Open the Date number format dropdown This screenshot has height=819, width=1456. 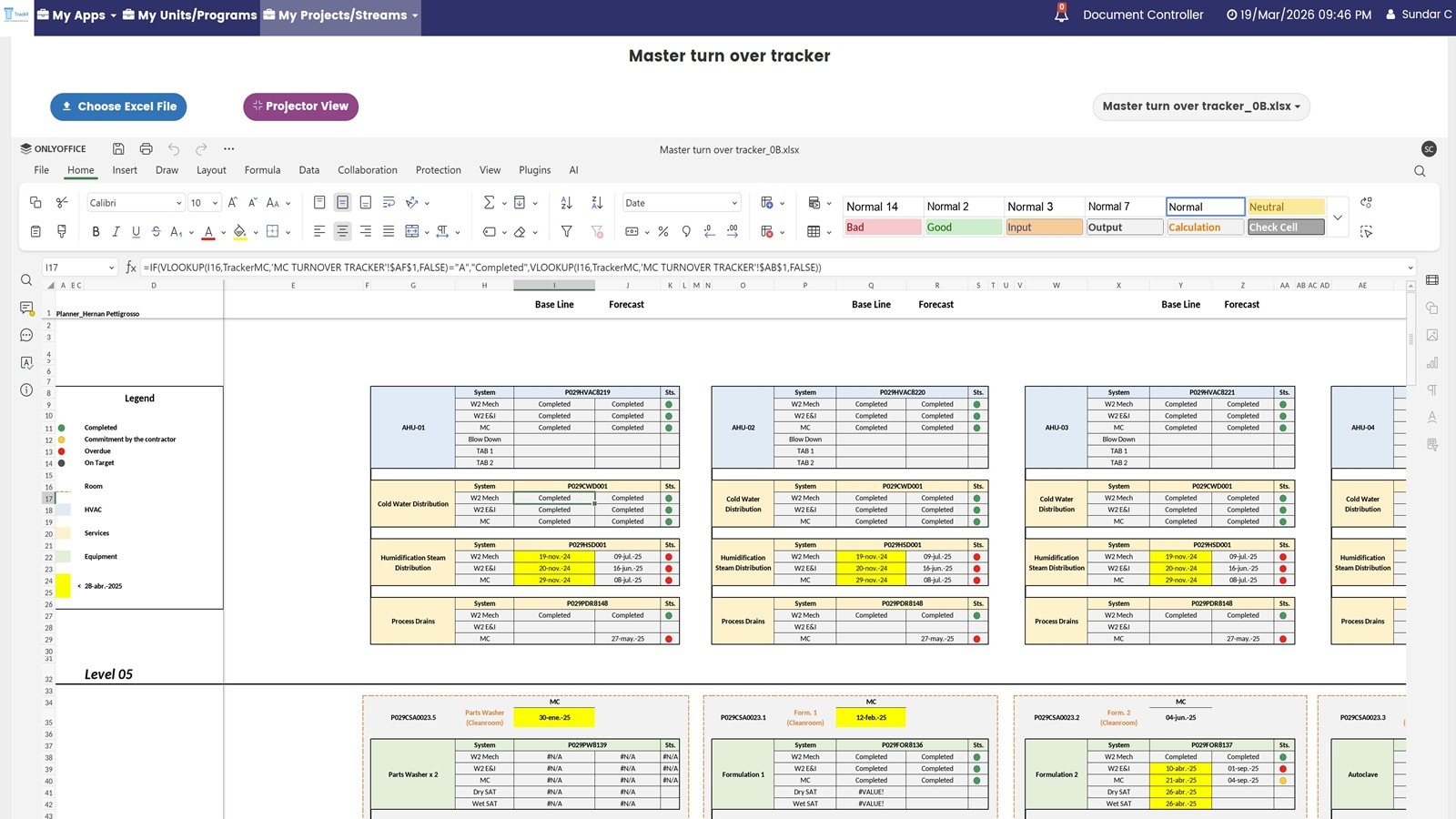click(x=681, y=203)
